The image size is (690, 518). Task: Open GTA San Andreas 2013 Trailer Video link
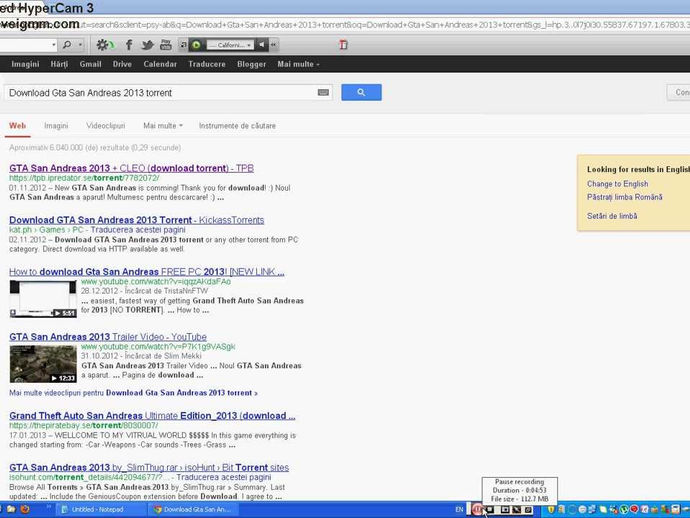[x=108, y=337]
